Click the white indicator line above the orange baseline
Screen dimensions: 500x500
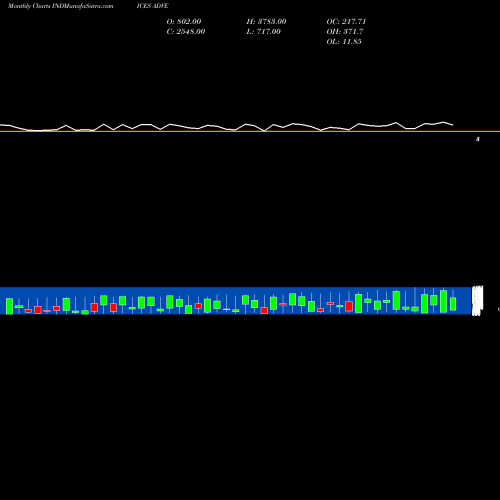coord(227,127)
